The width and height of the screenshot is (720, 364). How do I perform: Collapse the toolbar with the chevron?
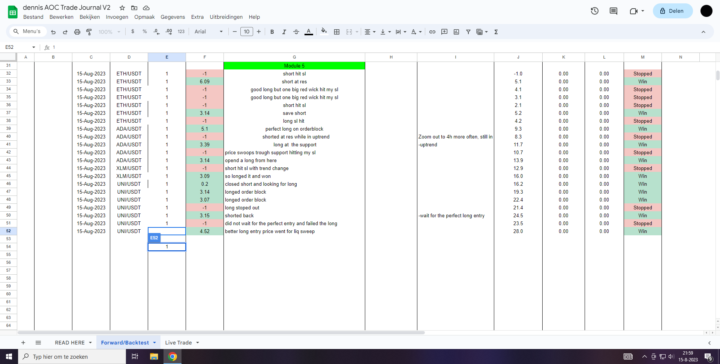click(703, 32)
